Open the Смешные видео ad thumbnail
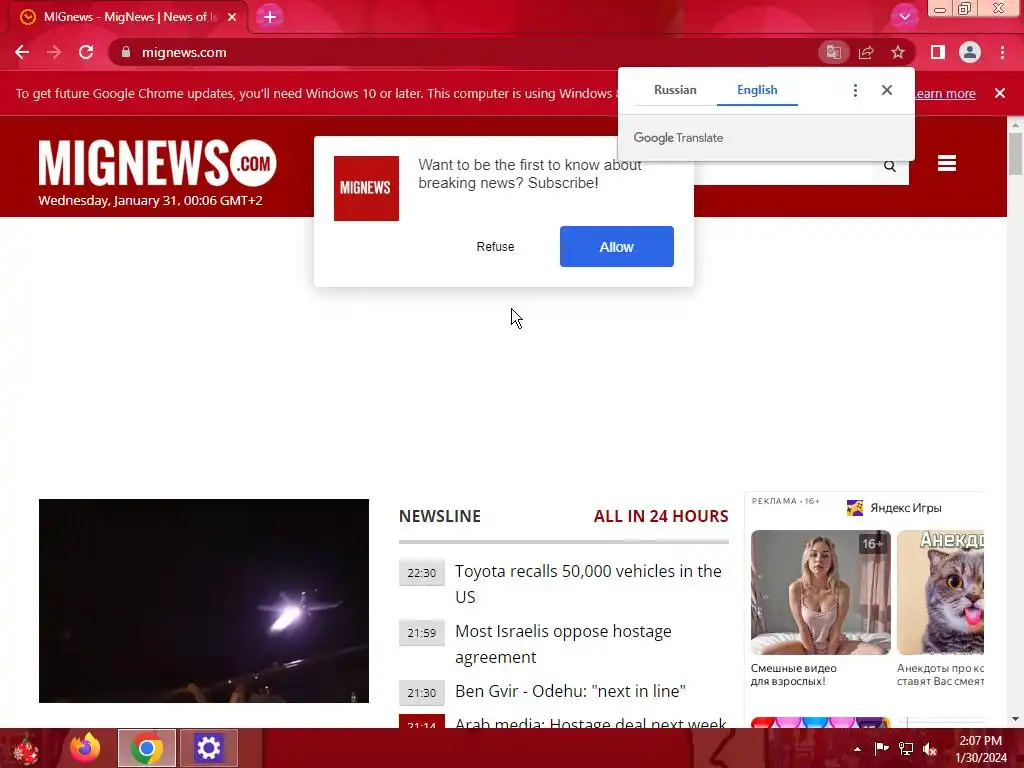 tap(821, 592)
